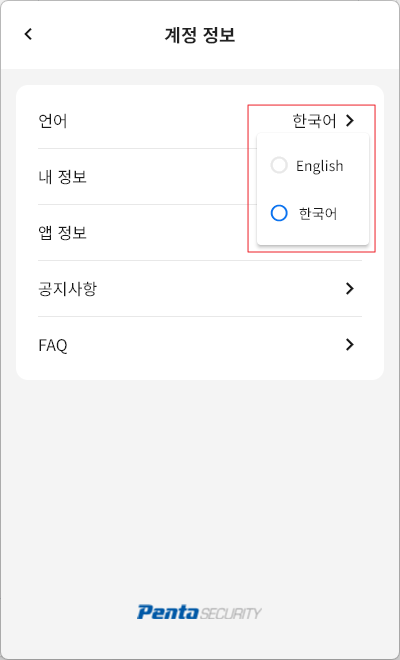The height and width of the screenshot is (660, 400).
Task: Click the arrow icon on 공지사항 row
Action: (x=349, y=289)
